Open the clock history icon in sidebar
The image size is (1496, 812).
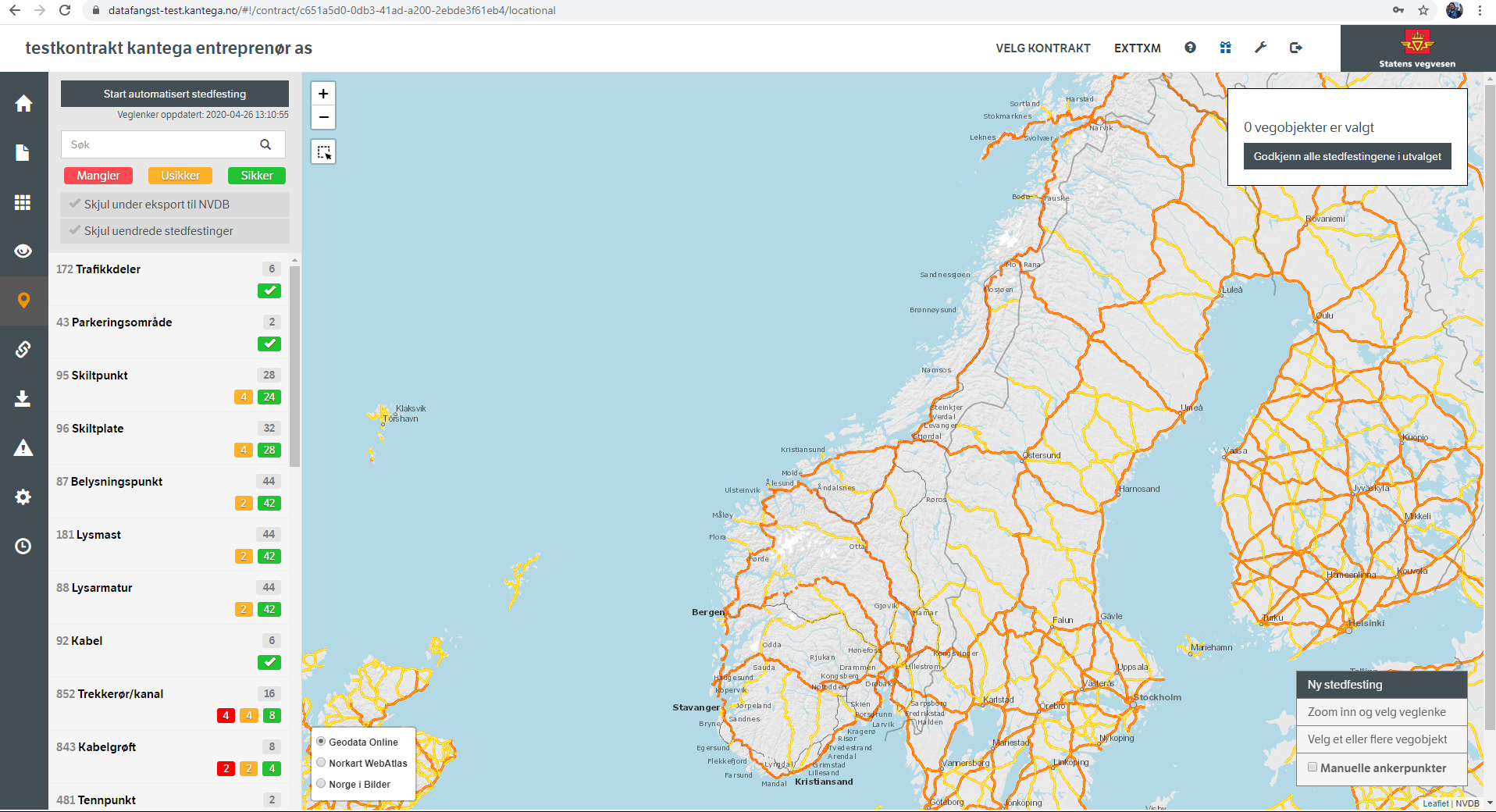(23, 546)
